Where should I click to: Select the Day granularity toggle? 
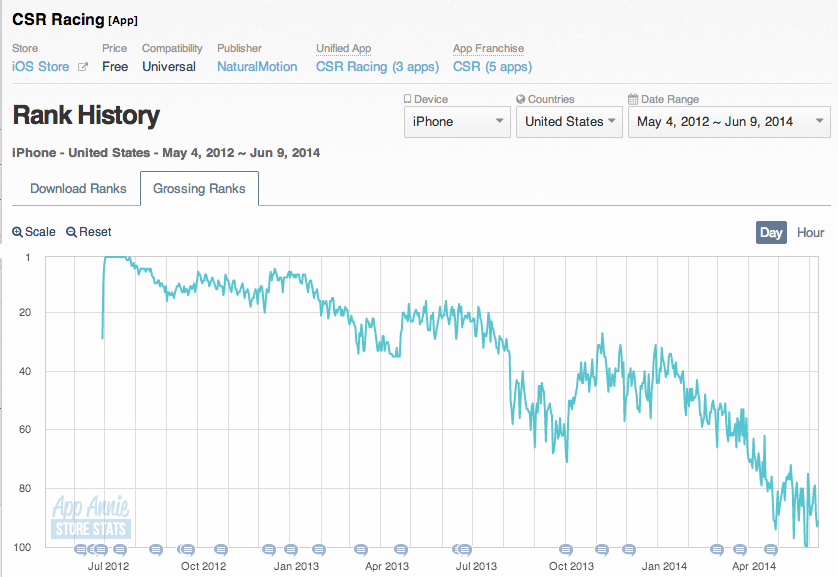tap(771, 232)
